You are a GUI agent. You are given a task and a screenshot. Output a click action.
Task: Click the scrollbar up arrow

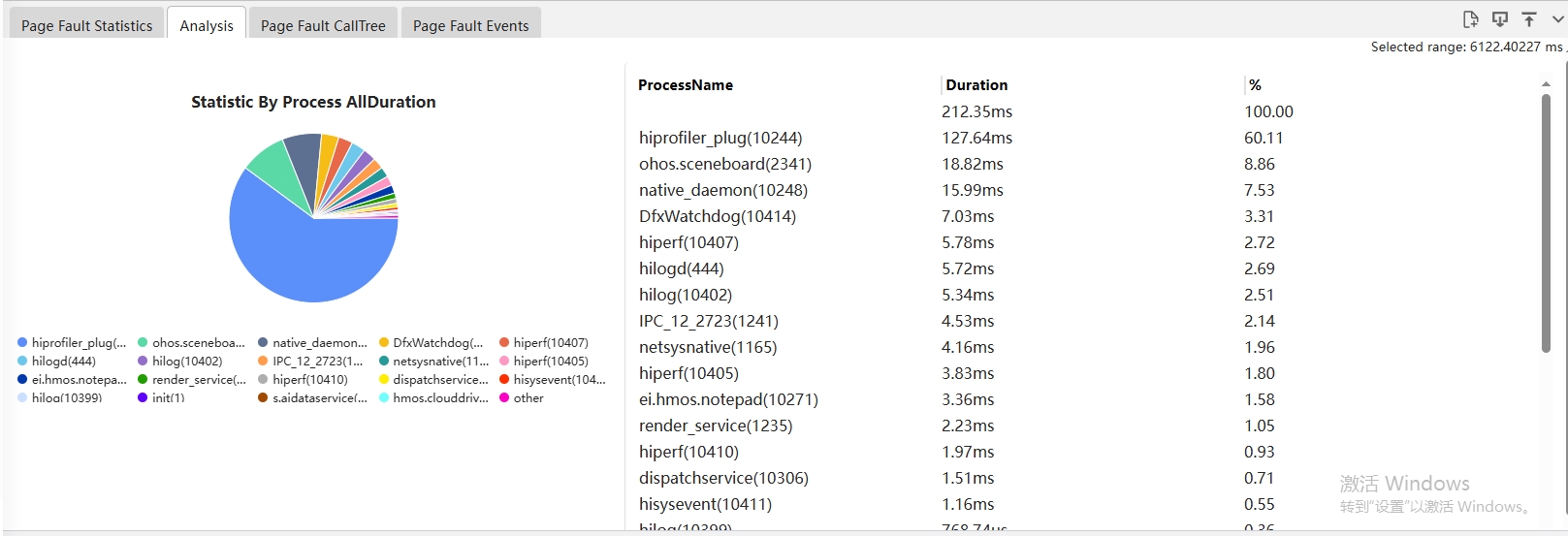[1546, 84]
